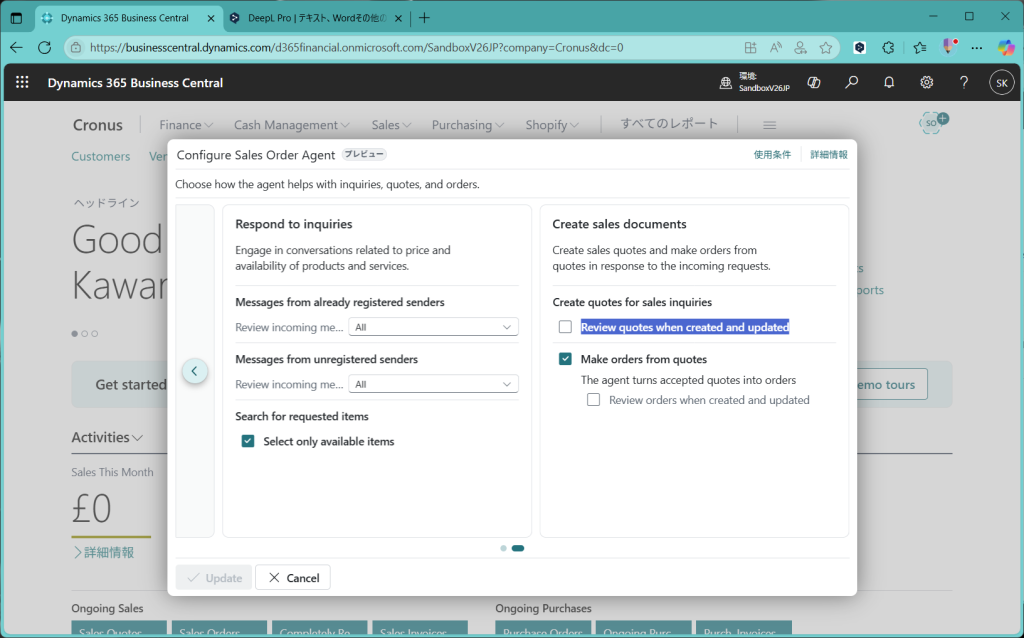Open registered senders review dropdown
This screenshot has height=638, width=1024.
tap(434, 327)
